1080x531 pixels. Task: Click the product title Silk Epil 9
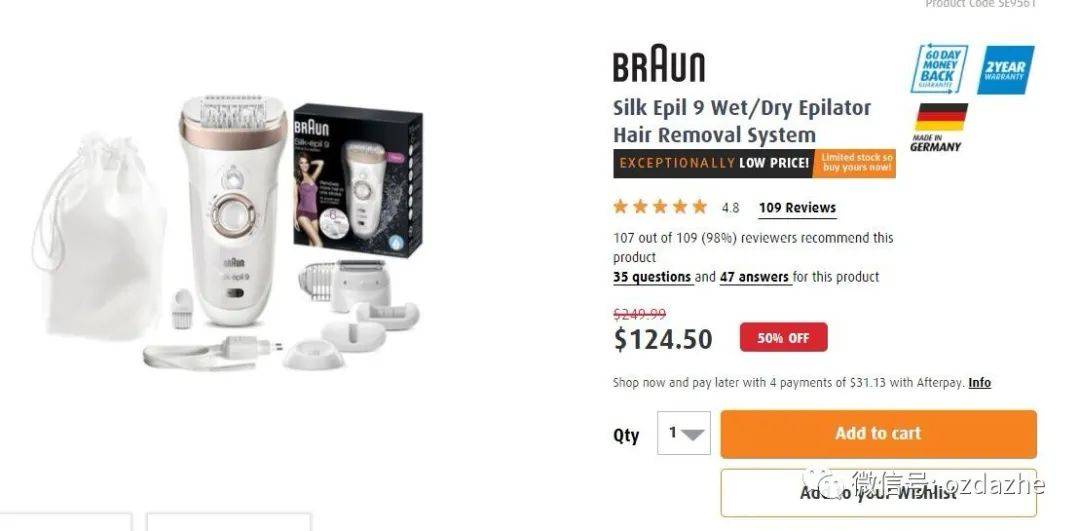[x=742, y=121]
